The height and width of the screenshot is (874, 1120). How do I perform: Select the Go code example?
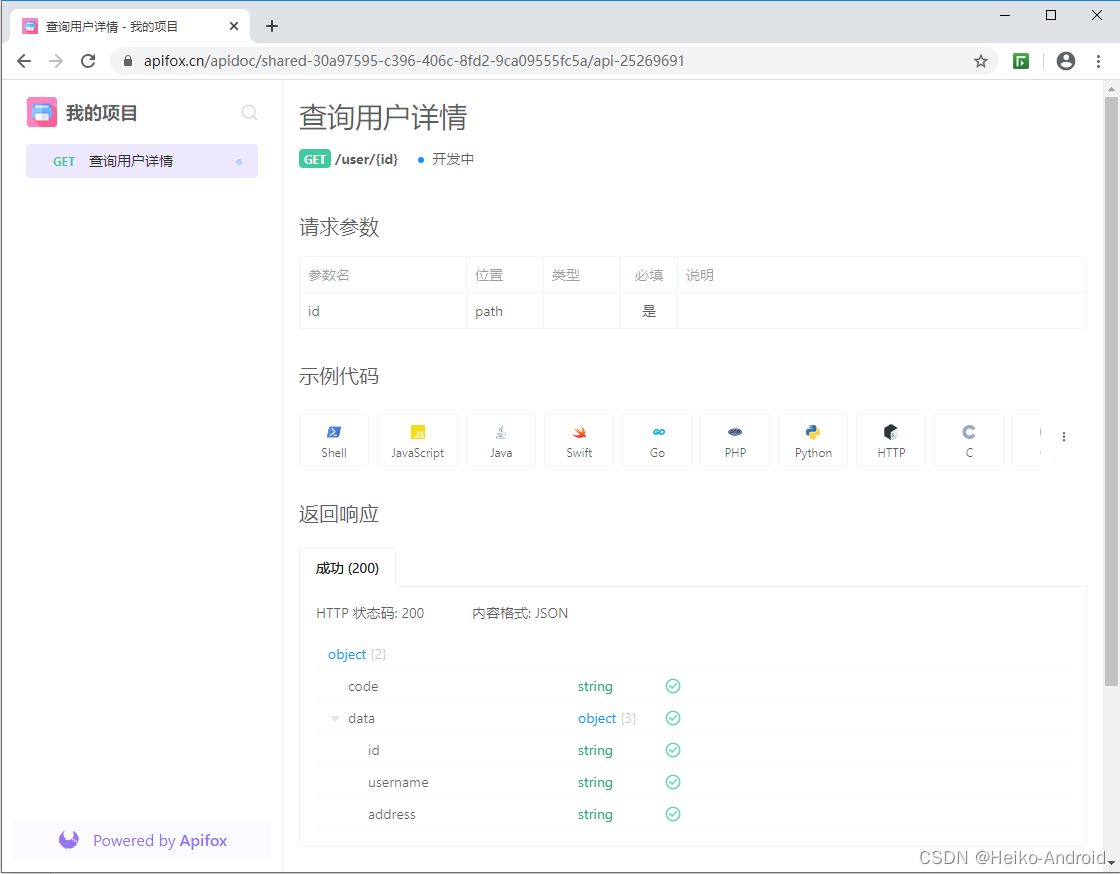tap(657, 440)
